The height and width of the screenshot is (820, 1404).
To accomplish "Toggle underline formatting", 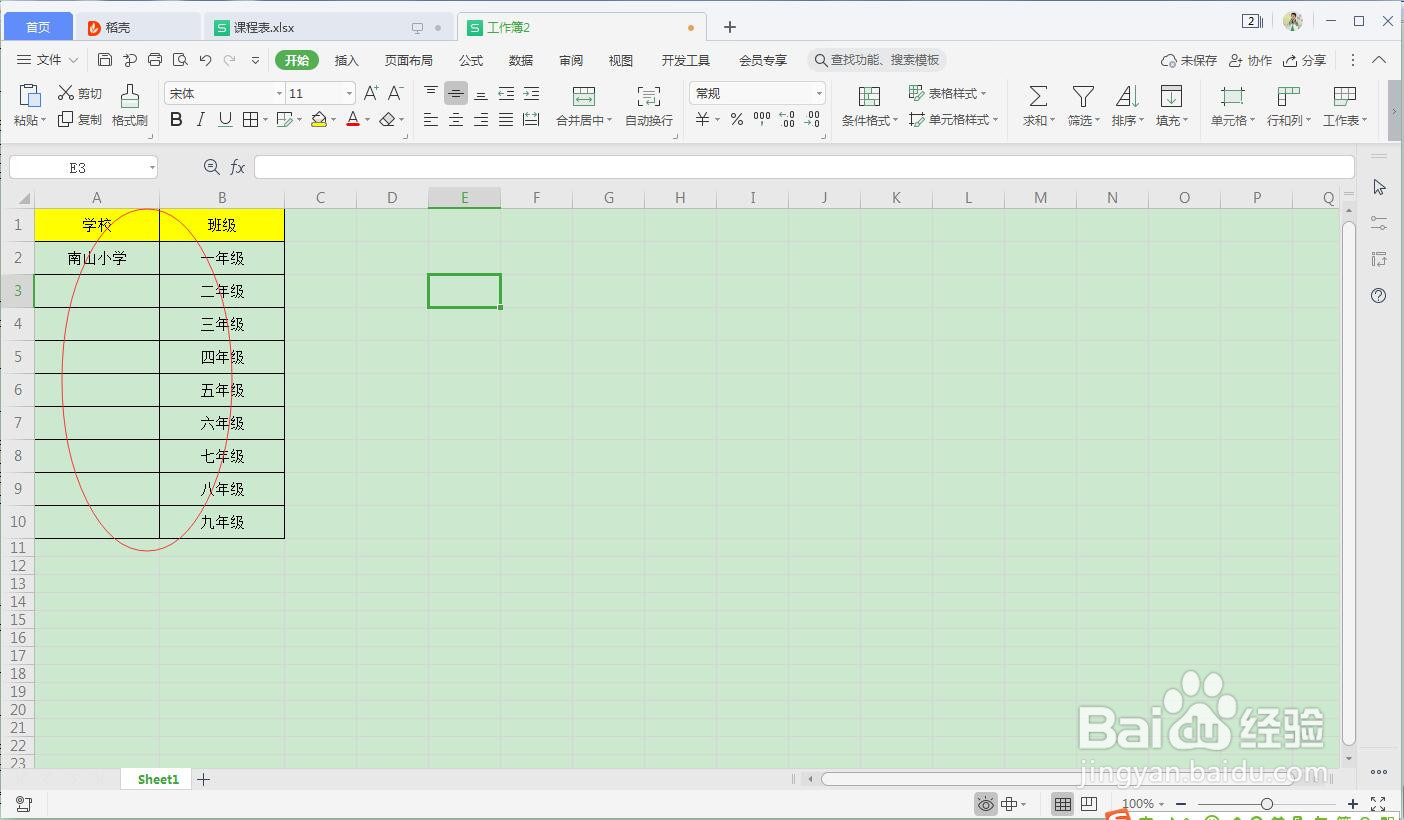I will tap(225, 120).
